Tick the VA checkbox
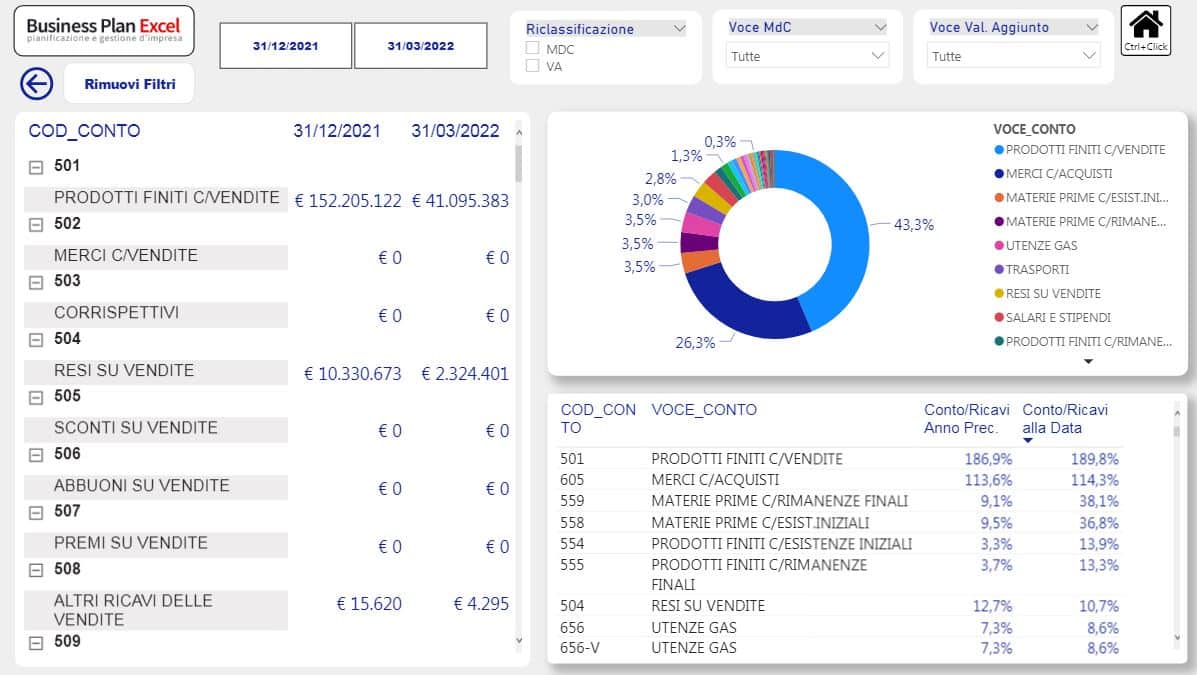This screenshot has width=1197, height=675. [533, 66]
